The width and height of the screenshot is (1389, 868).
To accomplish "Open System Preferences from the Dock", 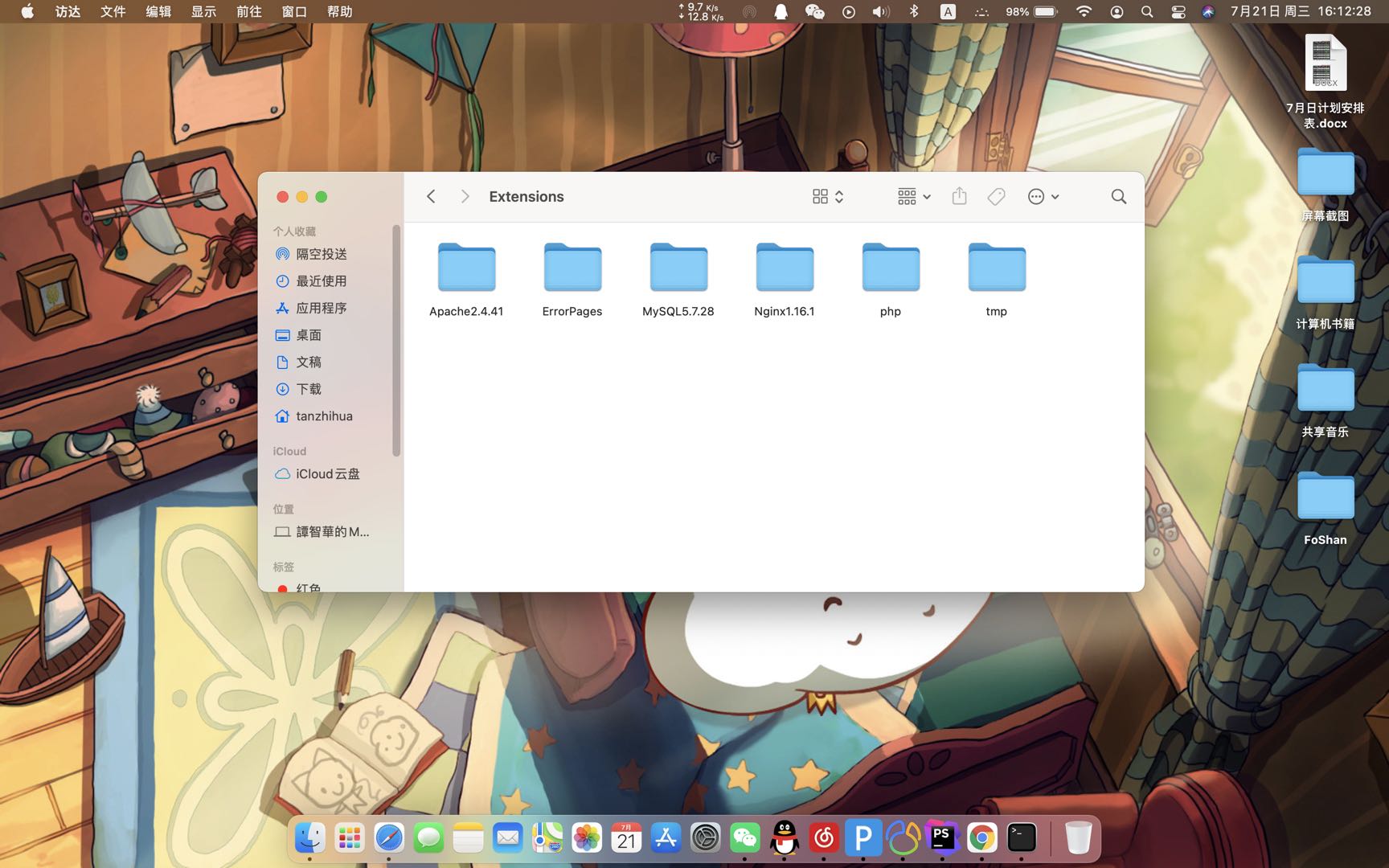I will (705, 839).
